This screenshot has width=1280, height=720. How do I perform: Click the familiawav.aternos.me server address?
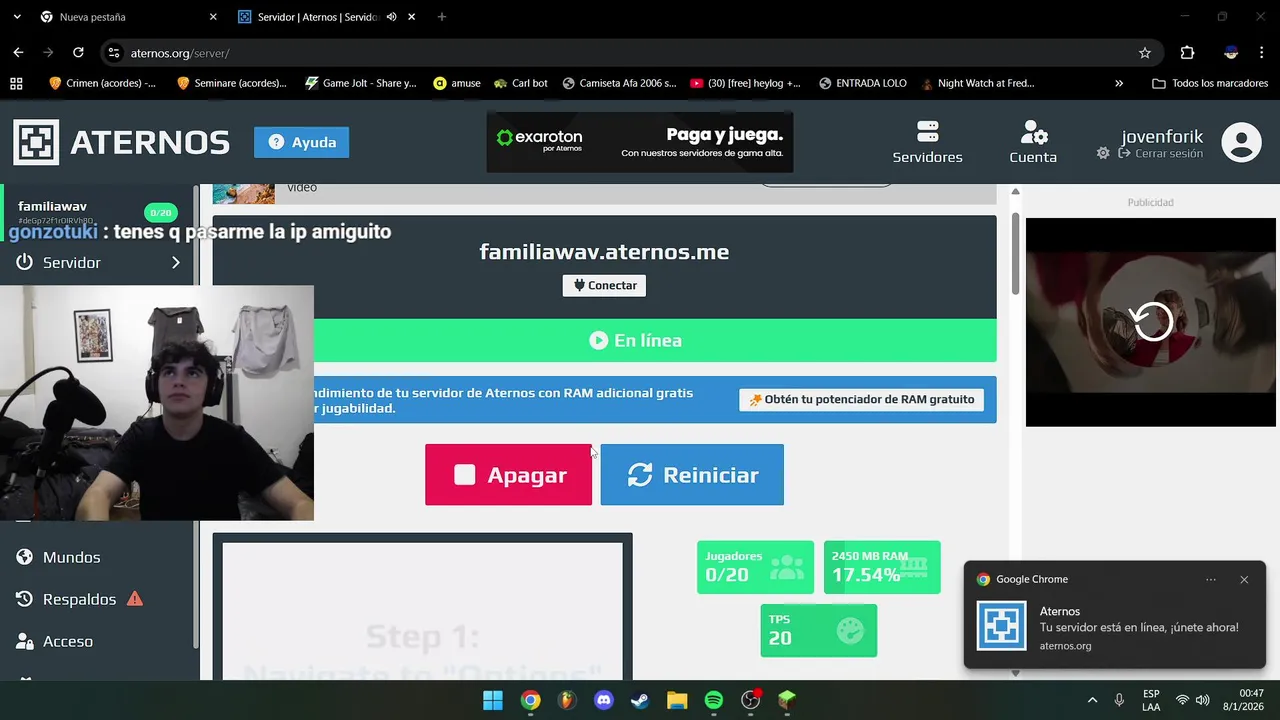coord(604,252)
